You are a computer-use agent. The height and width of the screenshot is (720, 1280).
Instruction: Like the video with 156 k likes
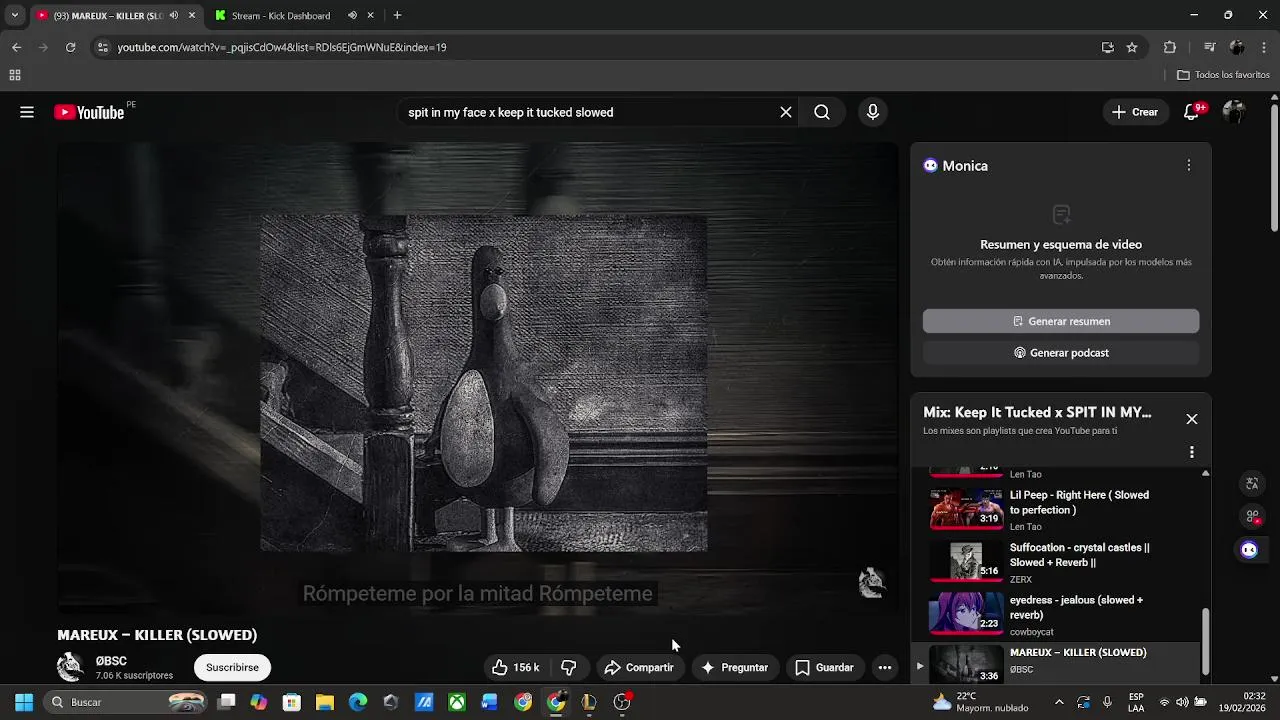515,667
